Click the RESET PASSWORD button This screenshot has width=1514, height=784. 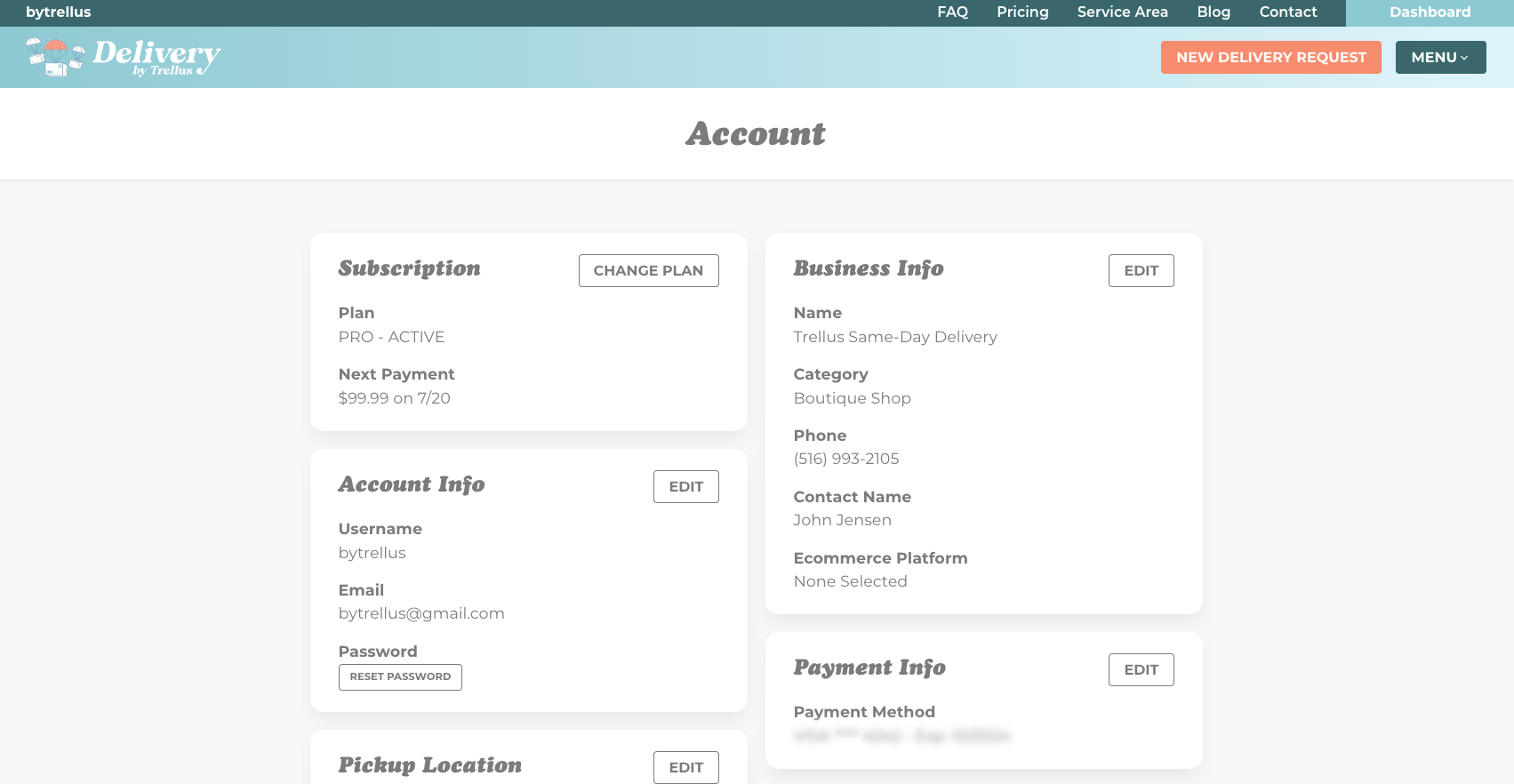click(400, 676)
